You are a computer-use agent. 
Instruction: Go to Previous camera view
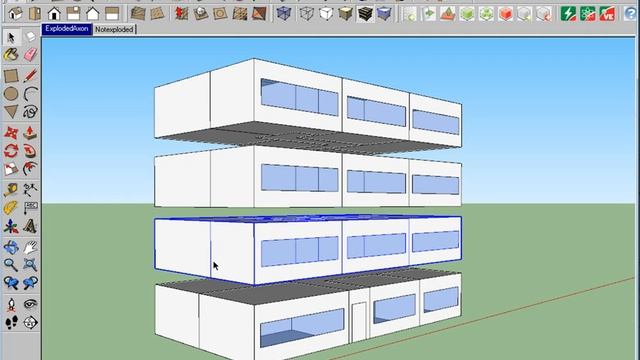(11, 282)
